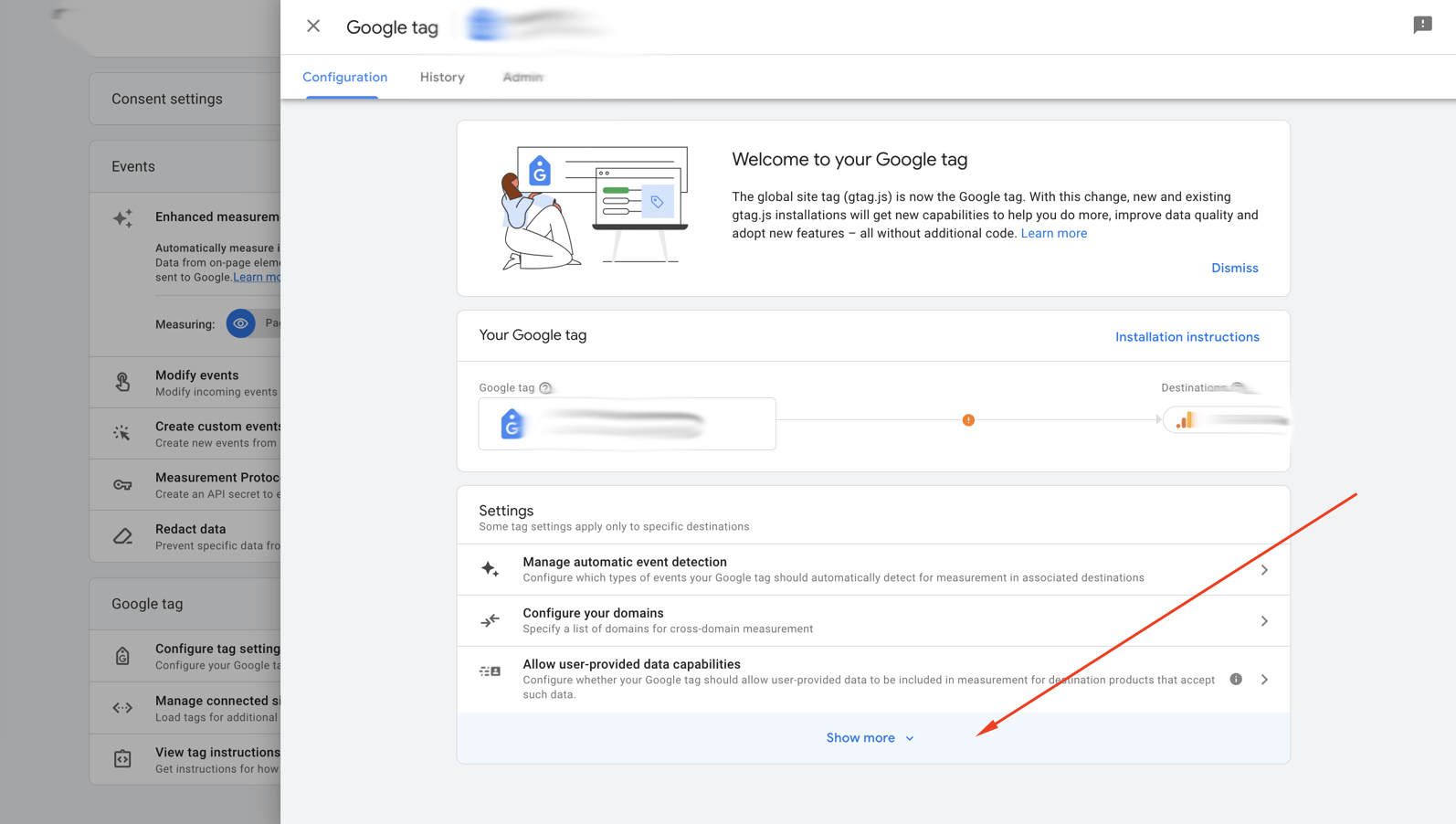Expand the Configure your domains chevron
Image resolution: width=1456 pixels, height=824 pixels.
[x=1264, y=621]
